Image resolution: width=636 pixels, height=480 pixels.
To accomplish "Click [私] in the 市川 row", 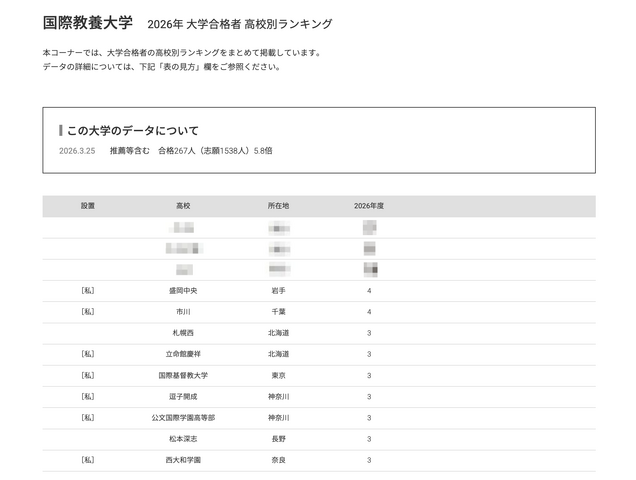I will click(x=88, y=312).
